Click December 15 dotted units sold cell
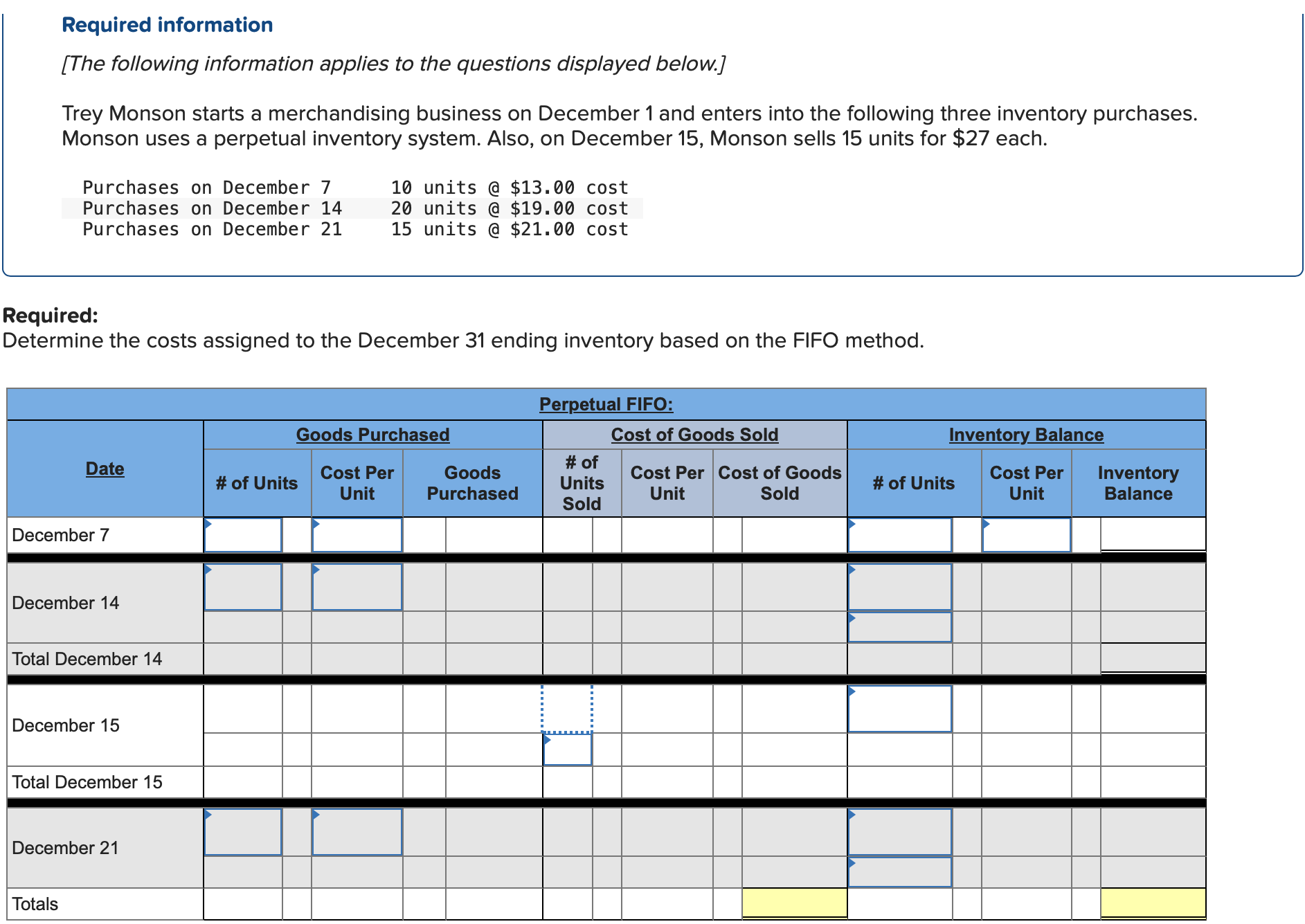 [x=567, y=709]
